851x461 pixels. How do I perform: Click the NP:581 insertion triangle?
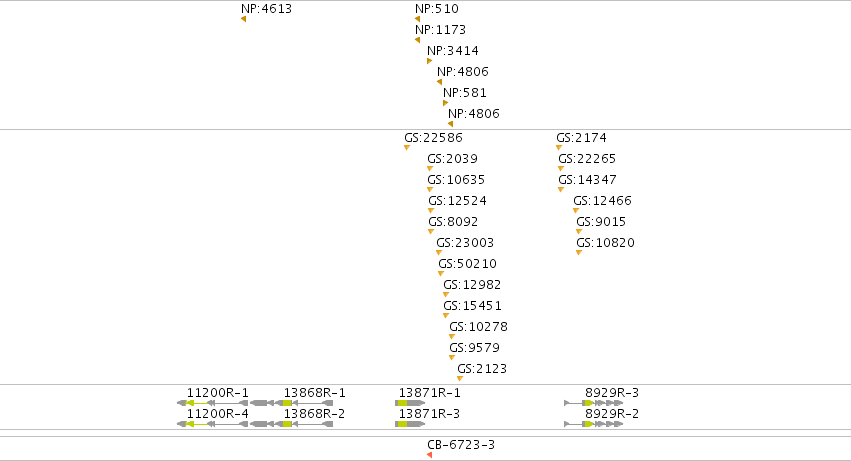click(x=445, y=103)
